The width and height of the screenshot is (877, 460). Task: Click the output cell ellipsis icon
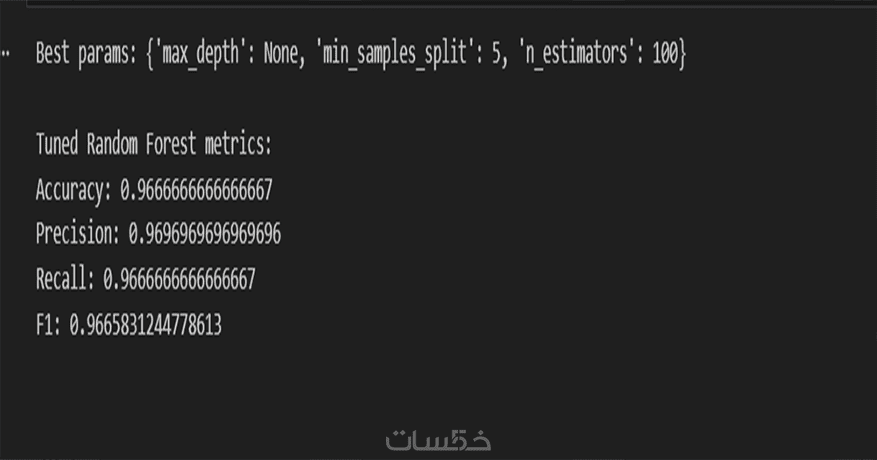coord(7,54)
